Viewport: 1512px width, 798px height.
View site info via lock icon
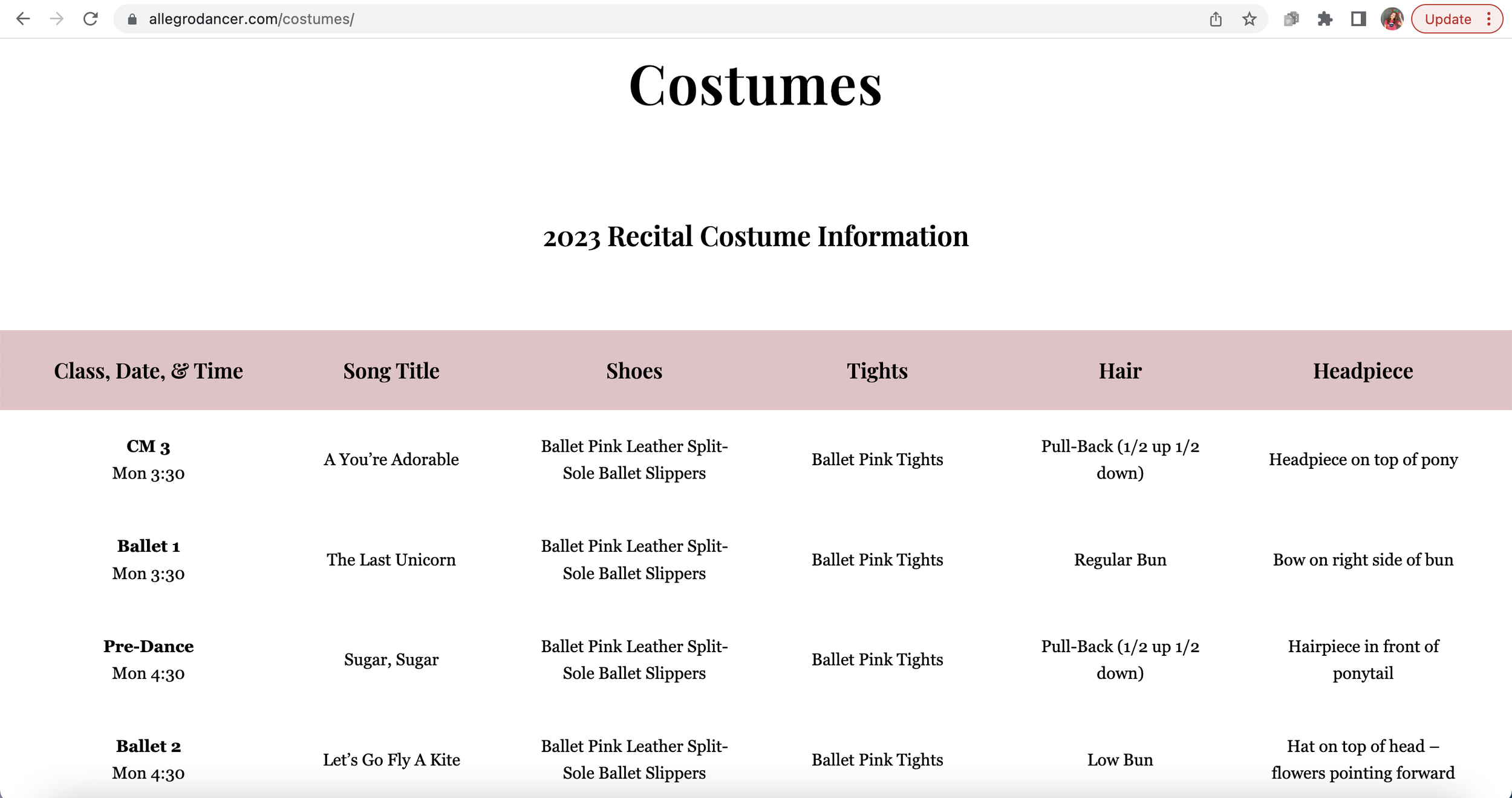pyautogui.click(x=132, y=19)
